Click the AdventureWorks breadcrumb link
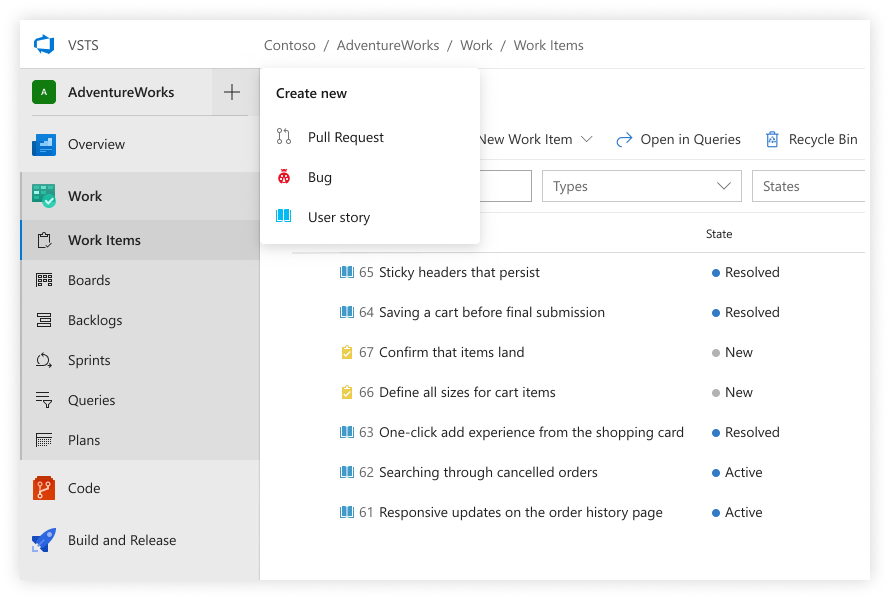The height and width of the screenshot is (600, 890). pyautogui.click(x=388, y=45)
